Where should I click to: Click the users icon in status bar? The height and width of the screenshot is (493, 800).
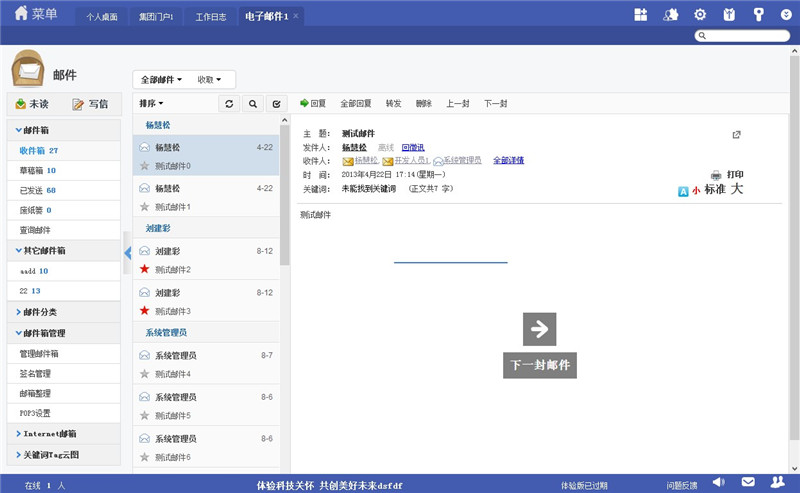coord(778,482)
